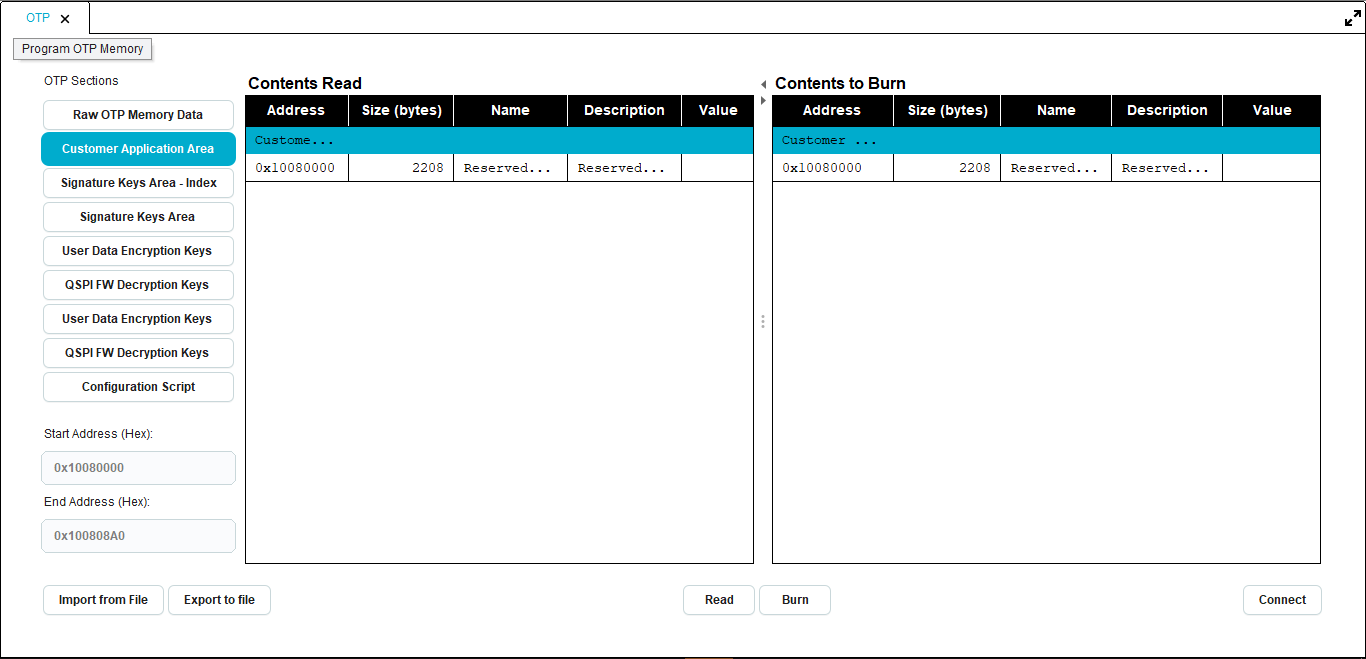Select the Customer Application Area section
1366x659 pixels.
pos(138,149)
